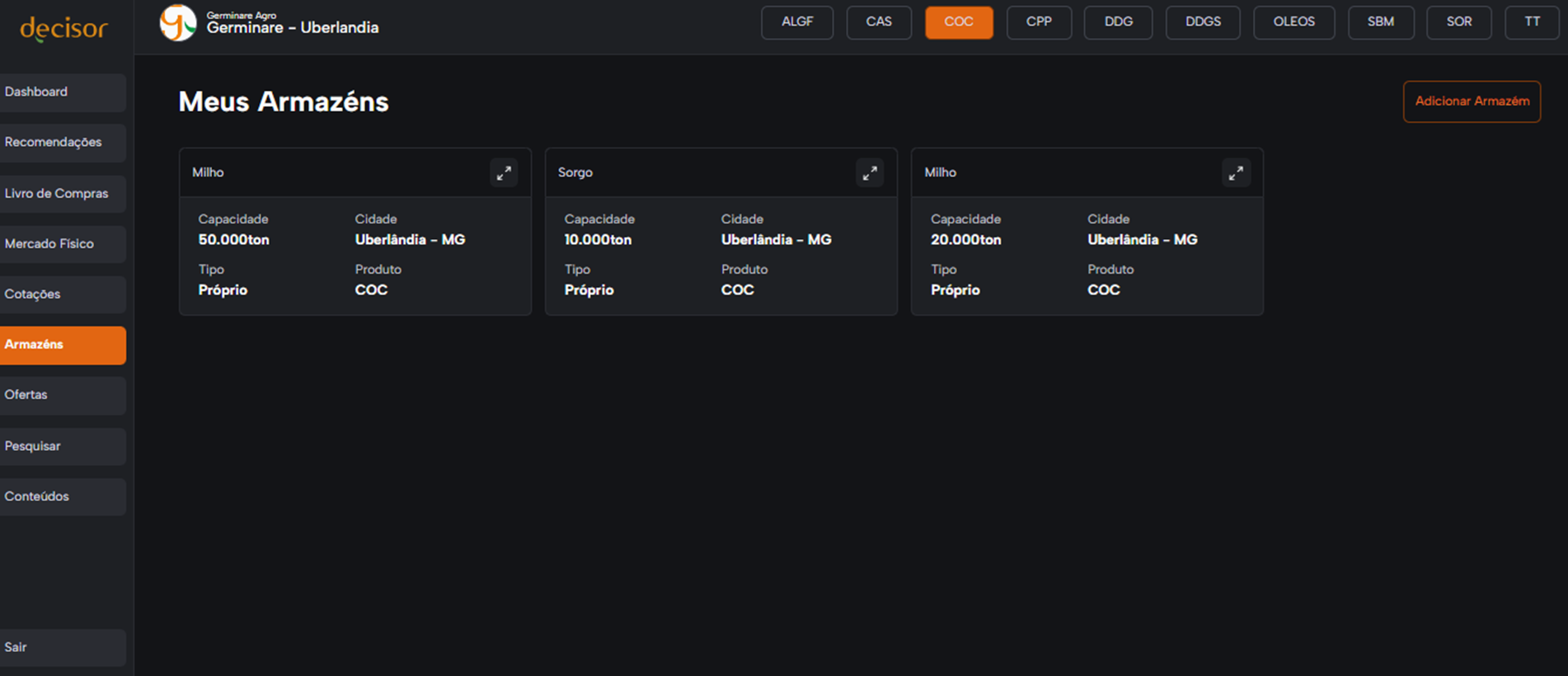This screenshot has height=676, width=1568.
Task: Navigate to Mercado Físico
Action: (63, 244)
